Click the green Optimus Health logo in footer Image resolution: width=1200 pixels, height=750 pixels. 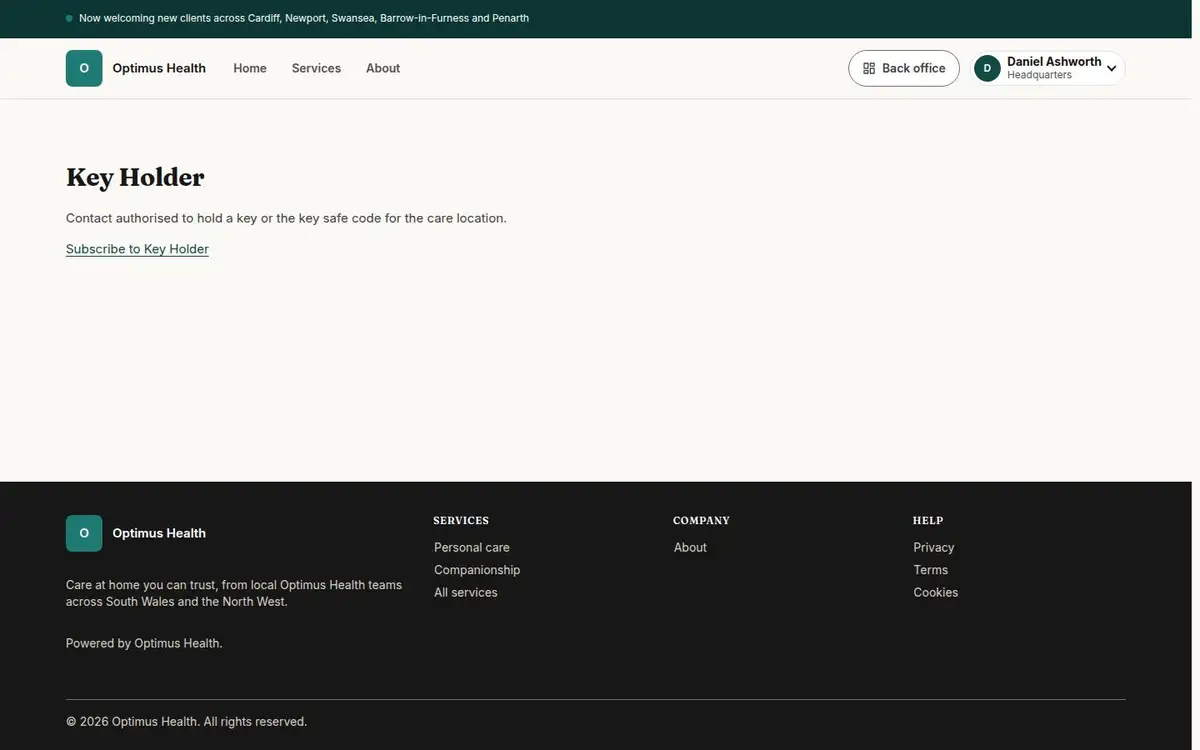pyautogui.click(x=84, y=533)
